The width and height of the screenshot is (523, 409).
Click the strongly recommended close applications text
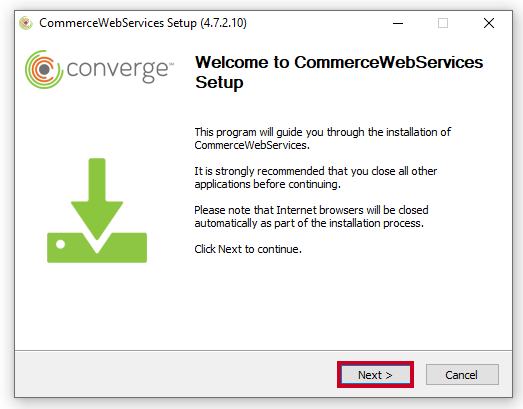point(316,177)
